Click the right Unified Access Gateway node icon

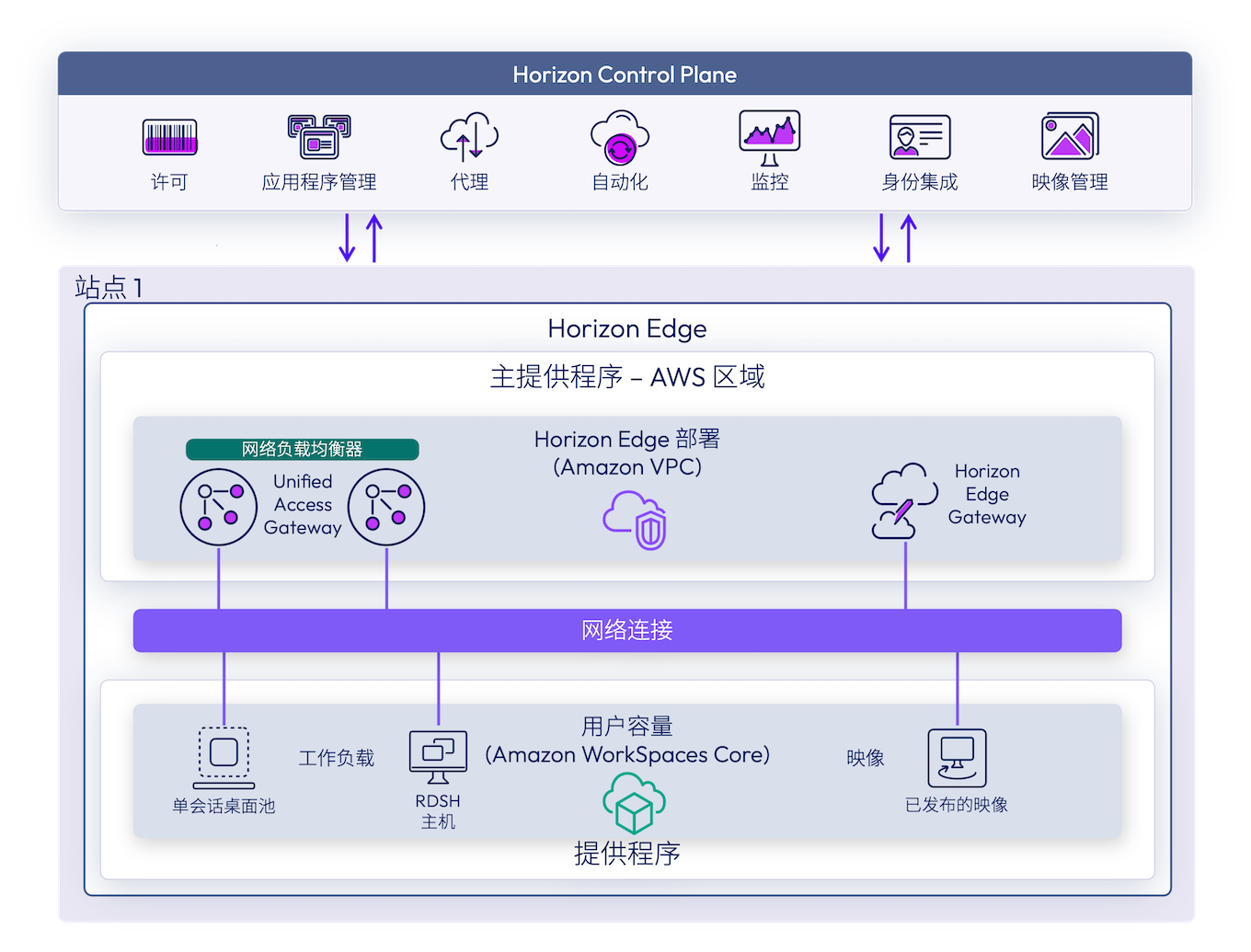(386, 507)
